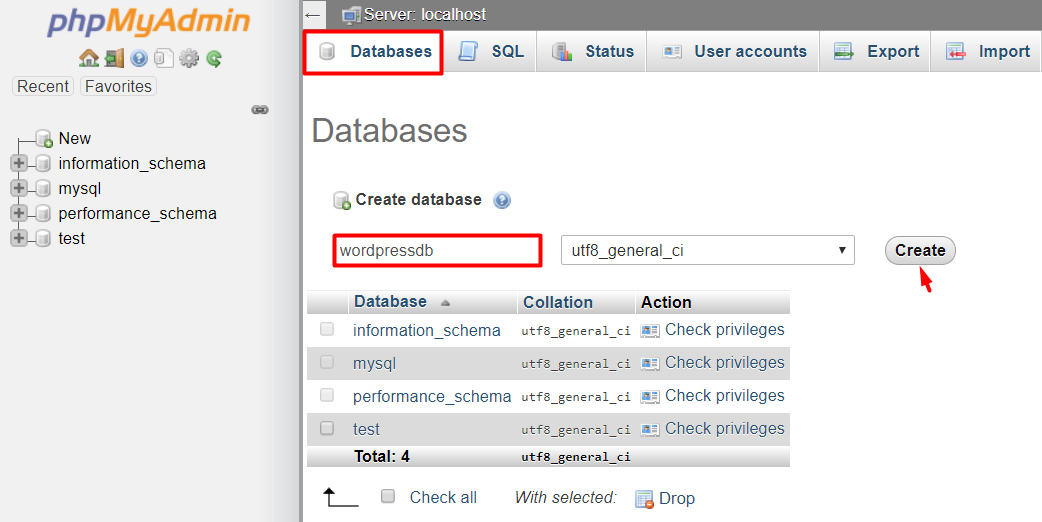Screen dimensions: 1042x522
Task: Select the test database row checkbox
Action: [x=327, y=428]
